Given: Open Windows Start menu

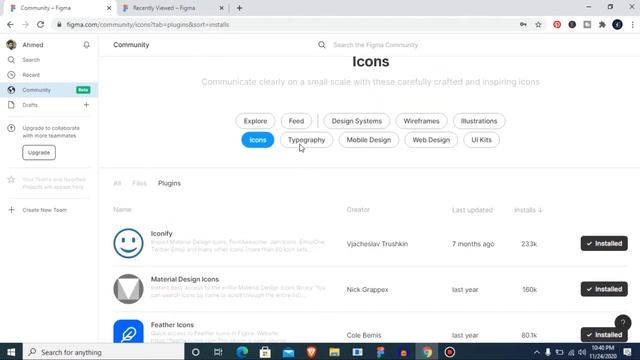Looking at the screenshot, I should tap(11, 352).
